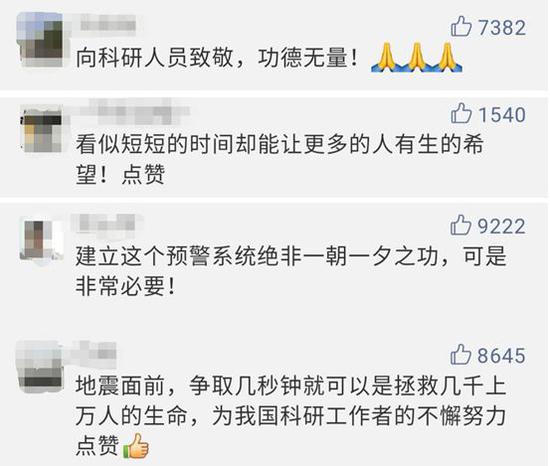Image resolution: width=550 pixels, height=466 pixels.
Task: Open avatar of the 向科研人员致敬 commenter
Action: pos(40,39)
